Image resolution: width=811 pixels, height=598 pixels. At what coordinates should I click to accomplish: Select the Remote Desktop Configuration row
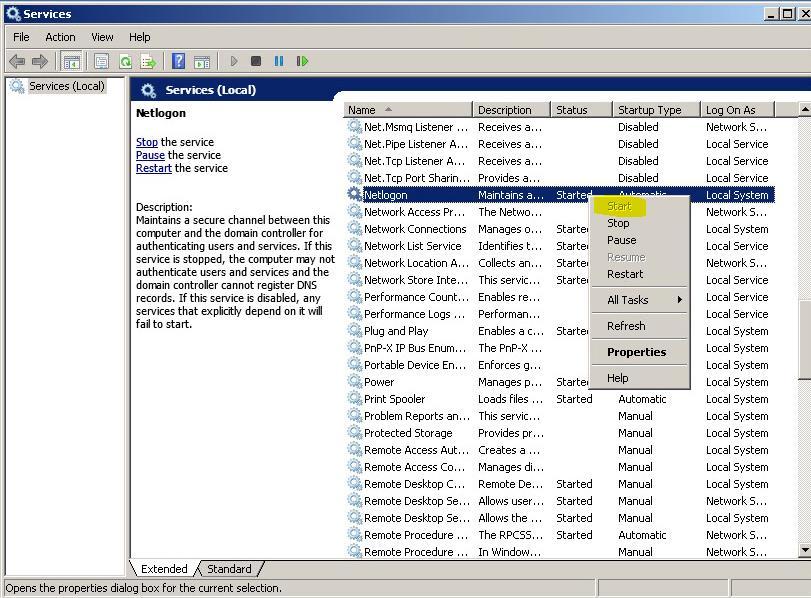[x=561, y=484]
